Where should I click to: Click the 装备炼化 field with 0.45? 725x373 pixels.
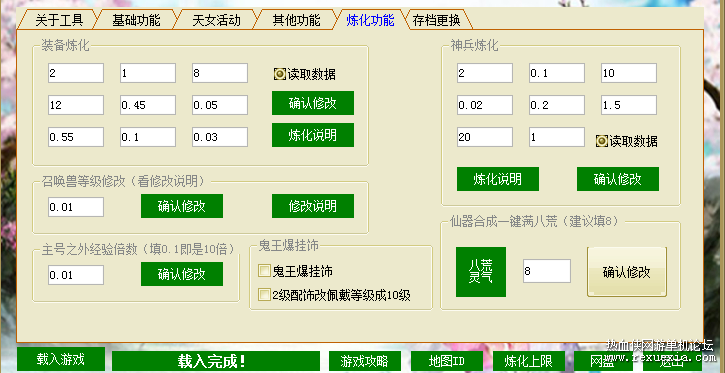pos(148,105)
